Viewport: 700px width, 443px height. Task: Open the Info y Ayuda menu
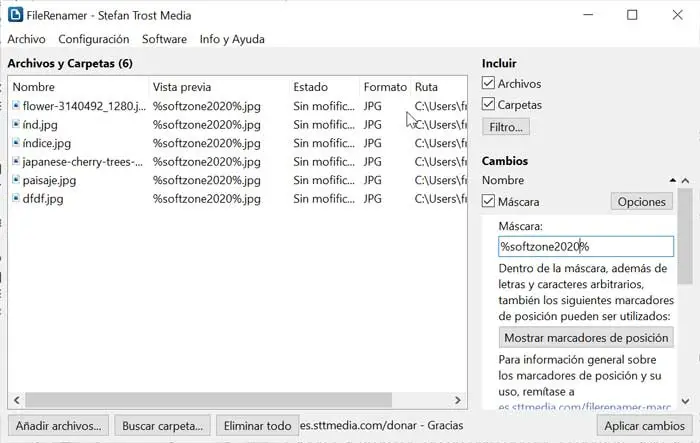[x=232, y=39]
